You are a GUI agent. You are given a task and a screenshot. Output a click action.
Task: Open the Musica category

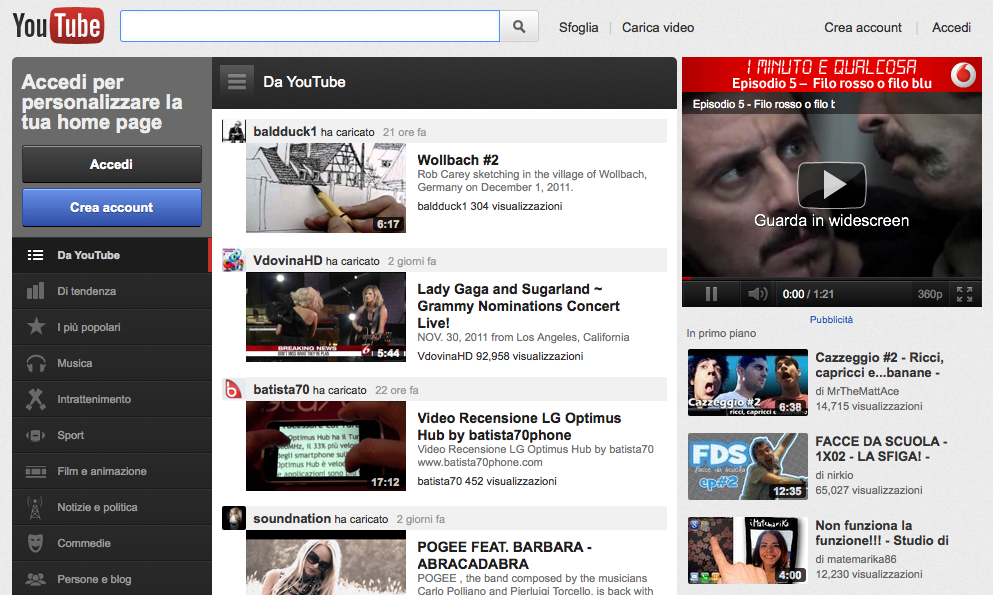(x=75, y=363)
